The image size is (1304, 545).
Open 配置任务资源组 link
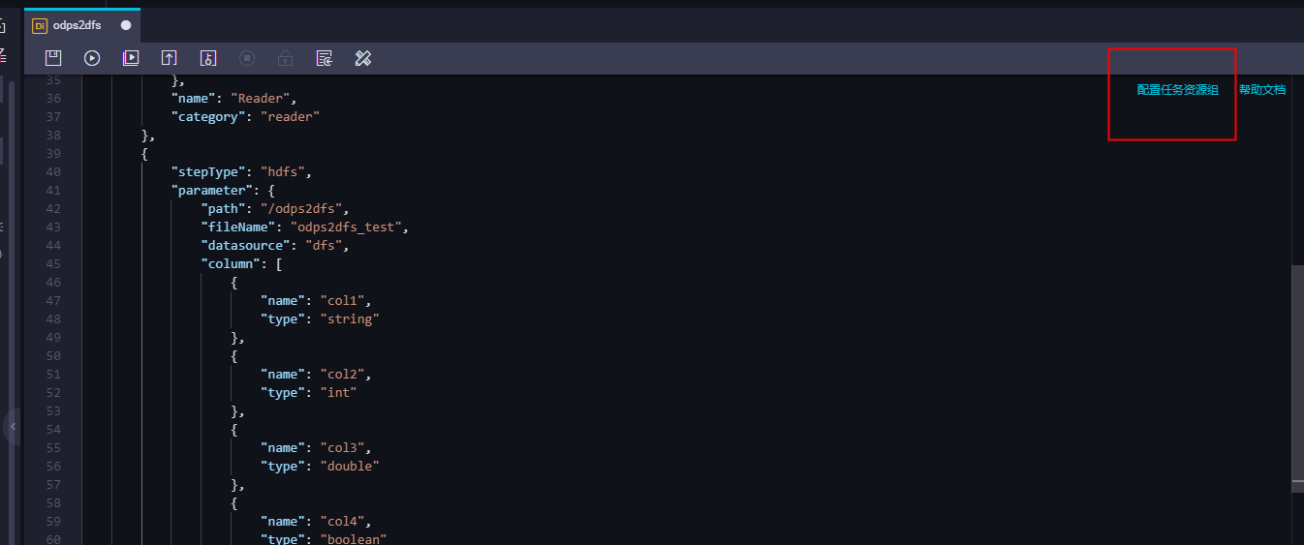(1178, 90)
